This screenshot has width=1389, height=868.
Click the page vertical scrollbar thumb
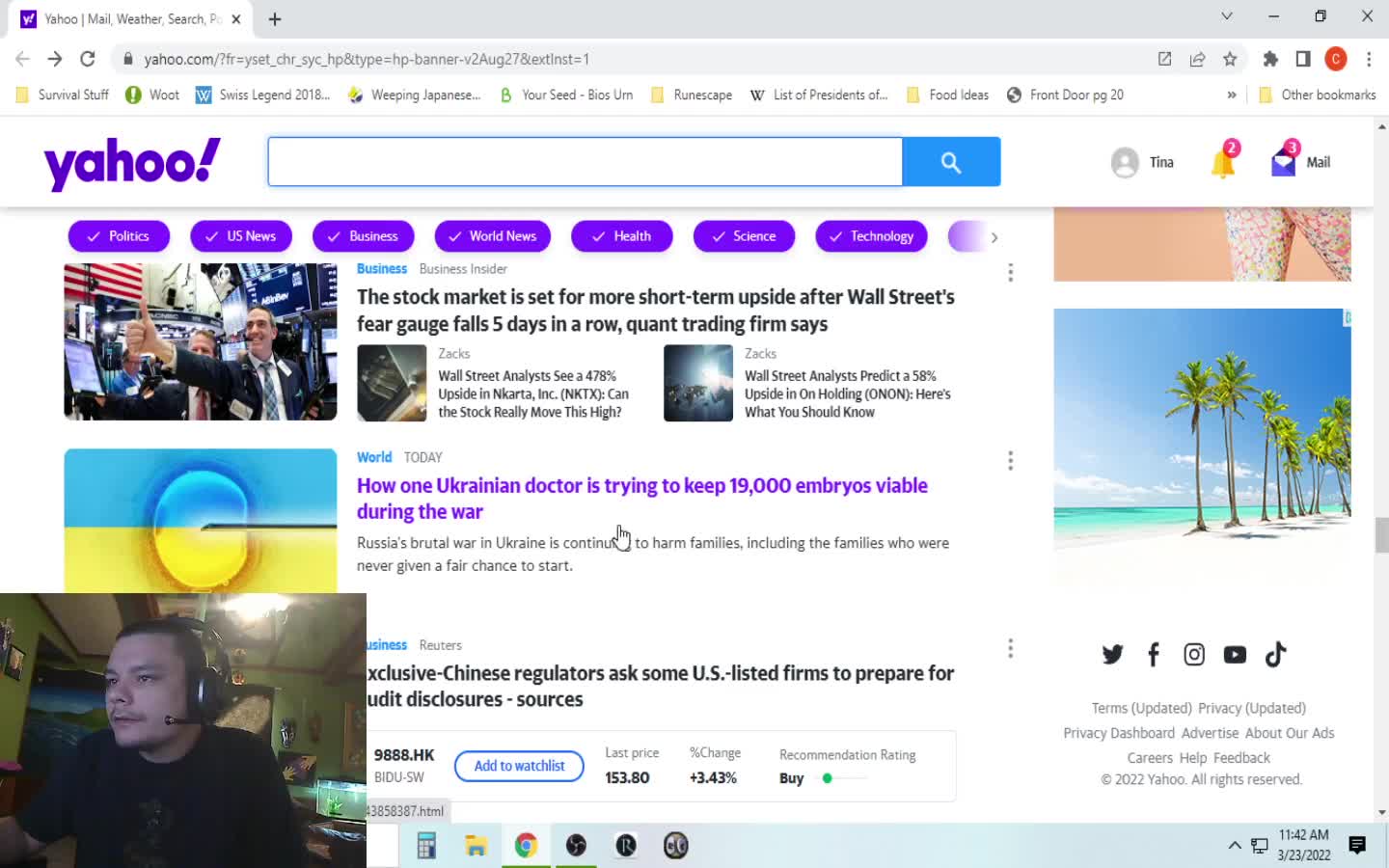[x=1381, y=535]
